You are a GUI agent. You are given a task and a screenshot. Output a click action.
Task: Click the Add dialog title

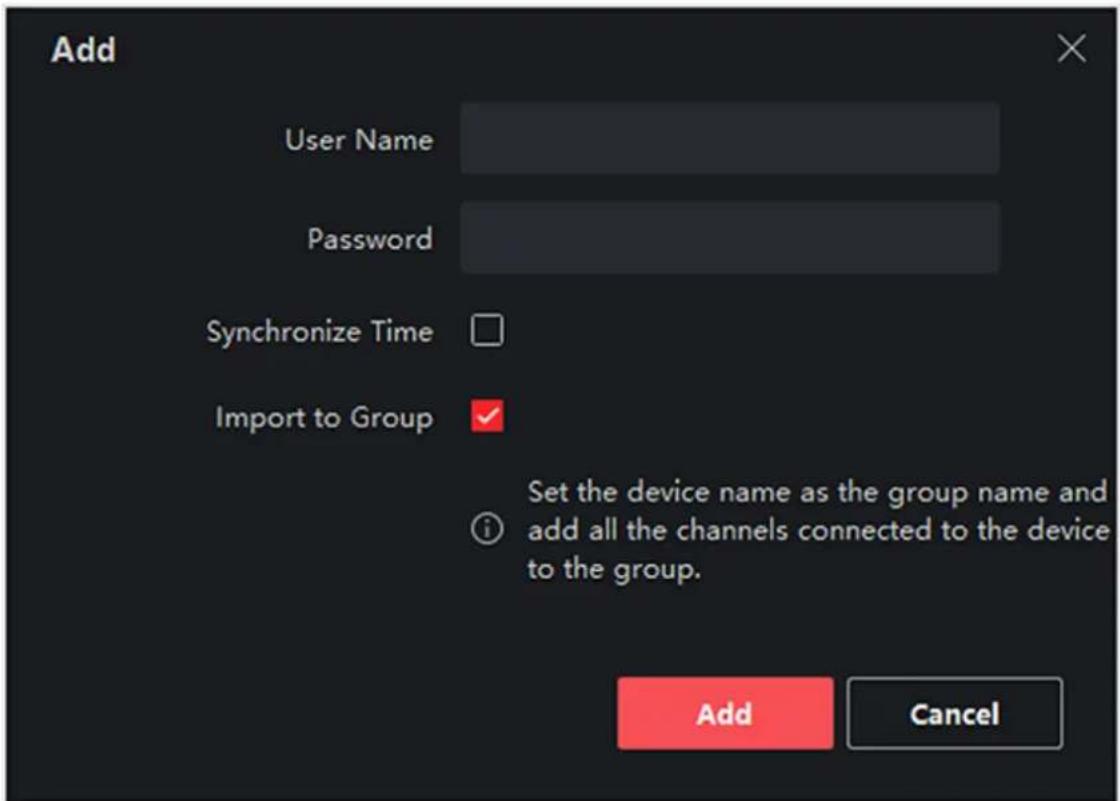pyautogui.click(x=83, y=50)
